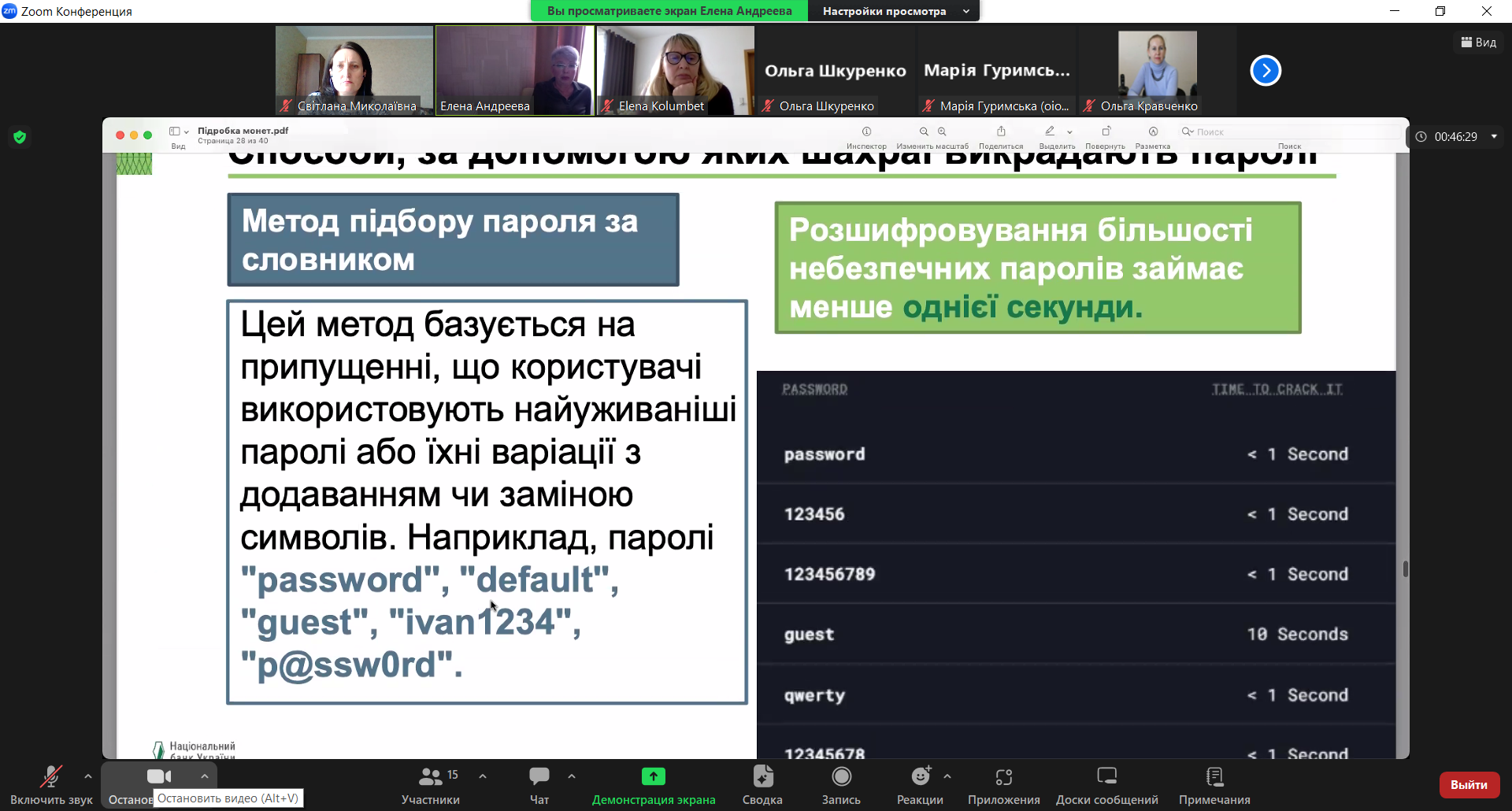Screen dimensions: 1512x811
Task: Click the "qwerty" password row
Action: coord(1076,695)
